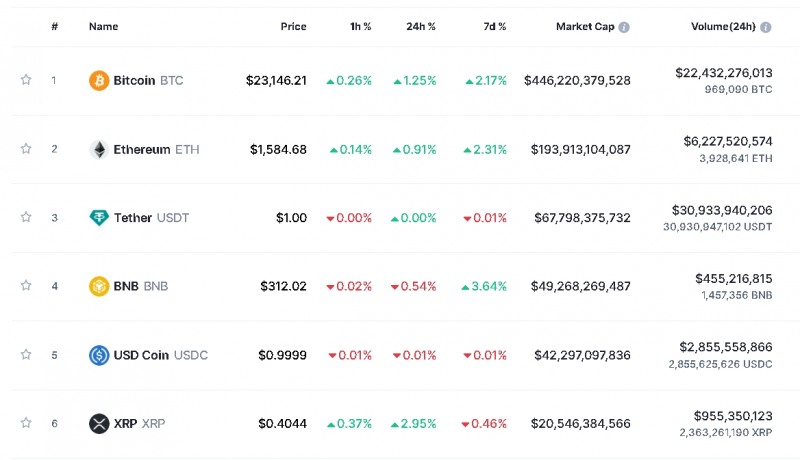Toggle the watchlist star for BNB
800x460 pixels.
(26, 286)
